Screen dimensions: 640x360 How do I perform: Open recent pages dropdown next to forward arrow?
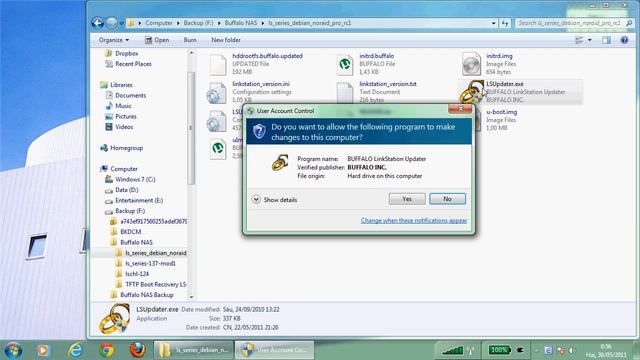point(122,23)
